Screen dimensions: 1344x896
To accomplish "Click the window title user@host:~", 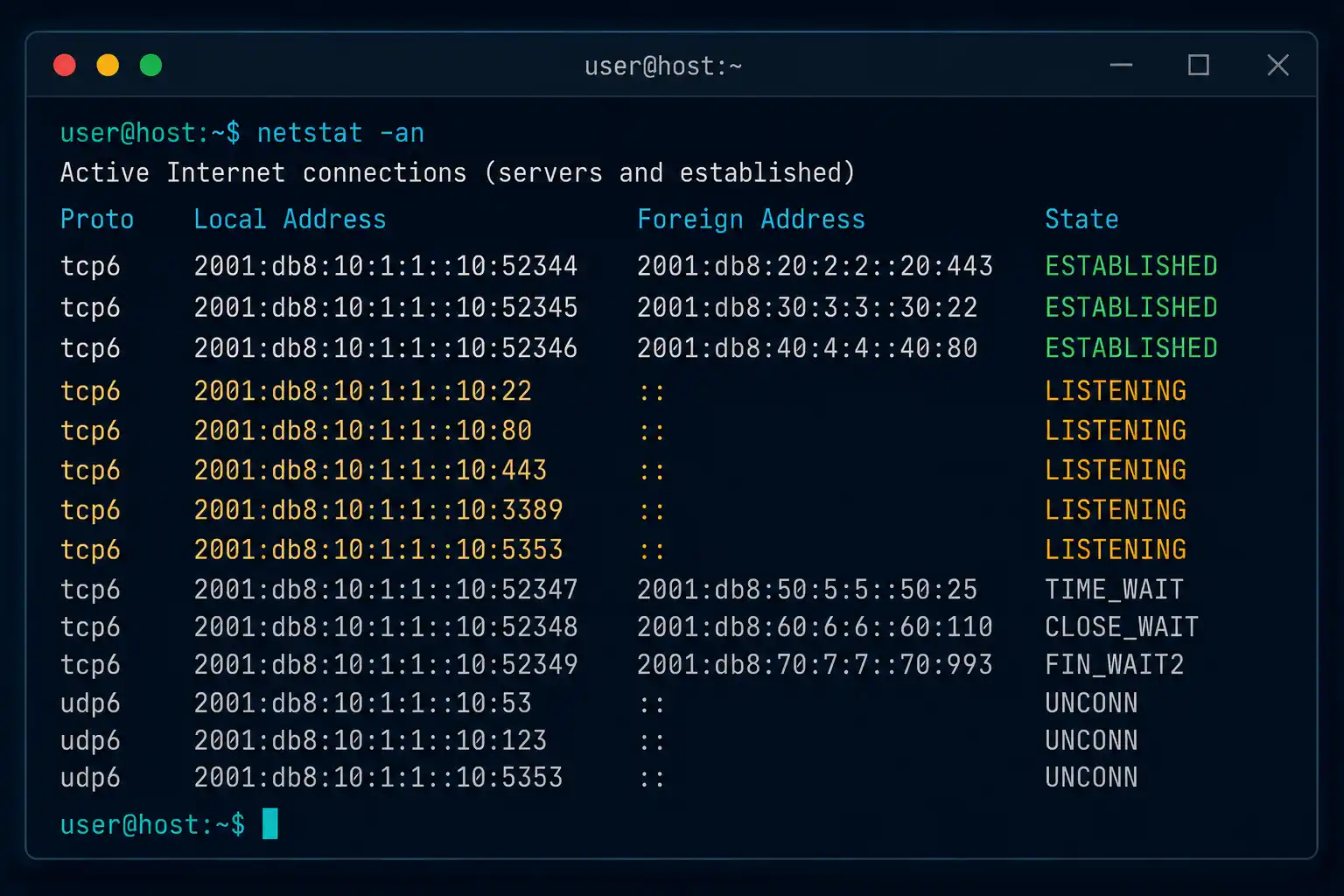I will [663, 66].
